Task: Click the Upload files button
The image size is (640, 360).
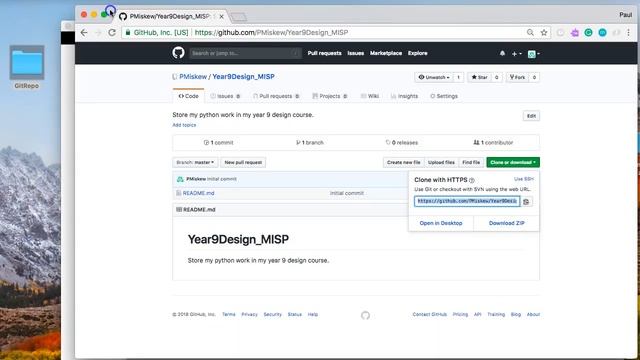Action: pyautogui.click(x=441, y=162)
